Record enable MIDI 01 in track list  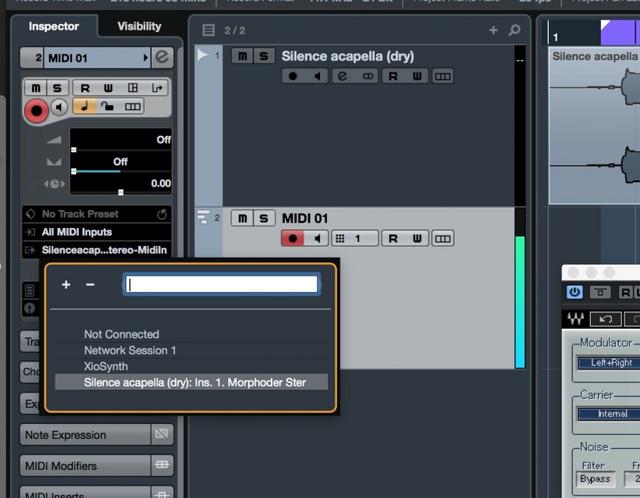tap(293, 238)
